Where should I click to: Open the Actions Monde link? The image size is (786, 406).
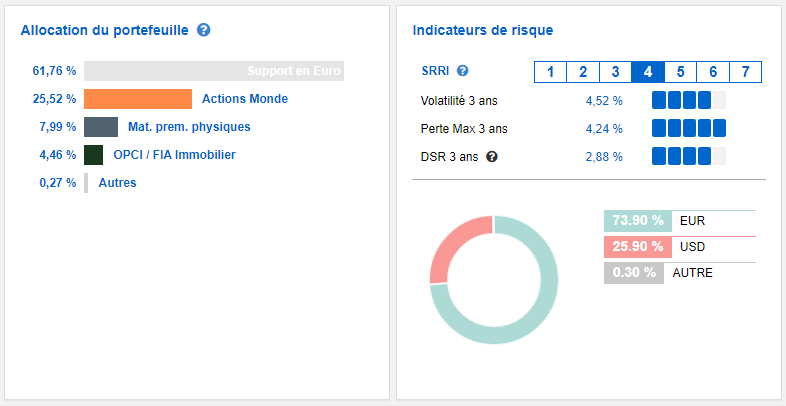(x=245, y=99)
